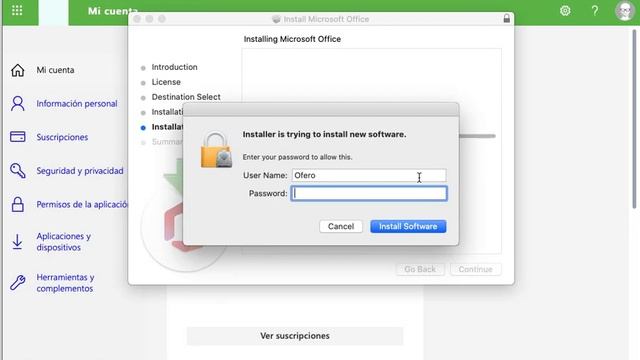The height and width of the screenshot is (360, 640).
Task: Open the app launcher grid icon
Action: pyautogui.click(x=17, y=10)
